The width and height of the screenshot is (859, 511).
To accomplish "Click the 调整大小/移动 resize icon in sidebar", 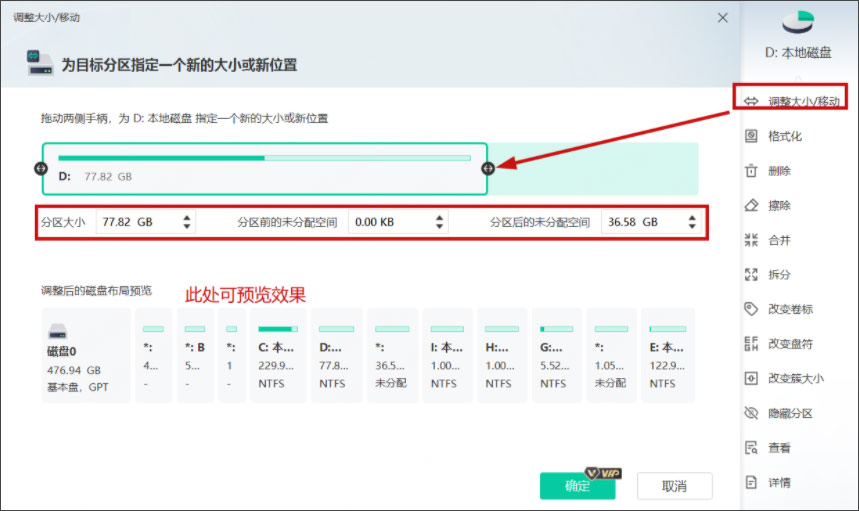I will pyautogui.click(x=751, y=101).
